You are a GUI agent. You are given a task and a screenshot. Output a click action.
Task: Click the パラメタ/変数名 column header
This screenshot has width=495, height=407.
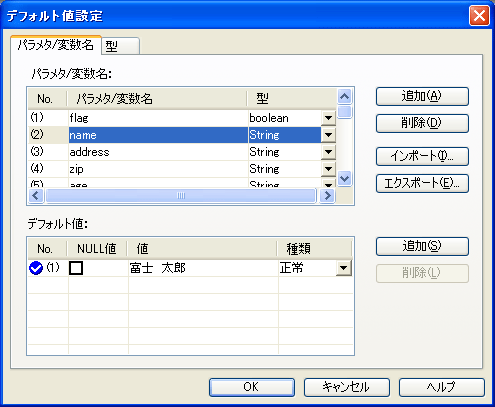click(157, 99)
